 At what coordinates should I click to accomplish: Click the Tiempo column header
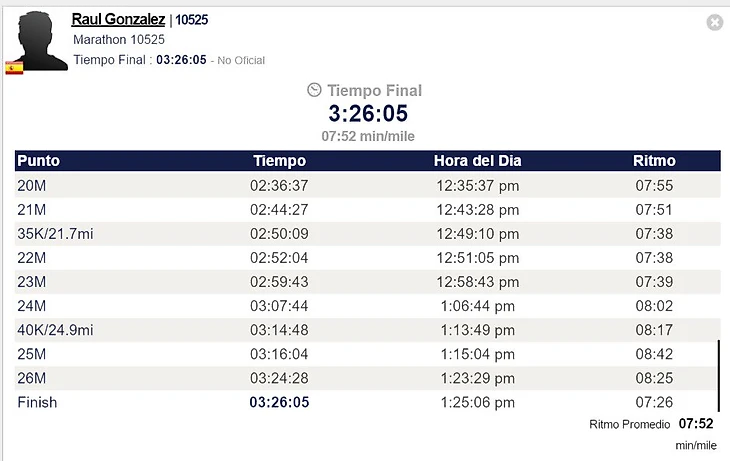pos(279,161)
